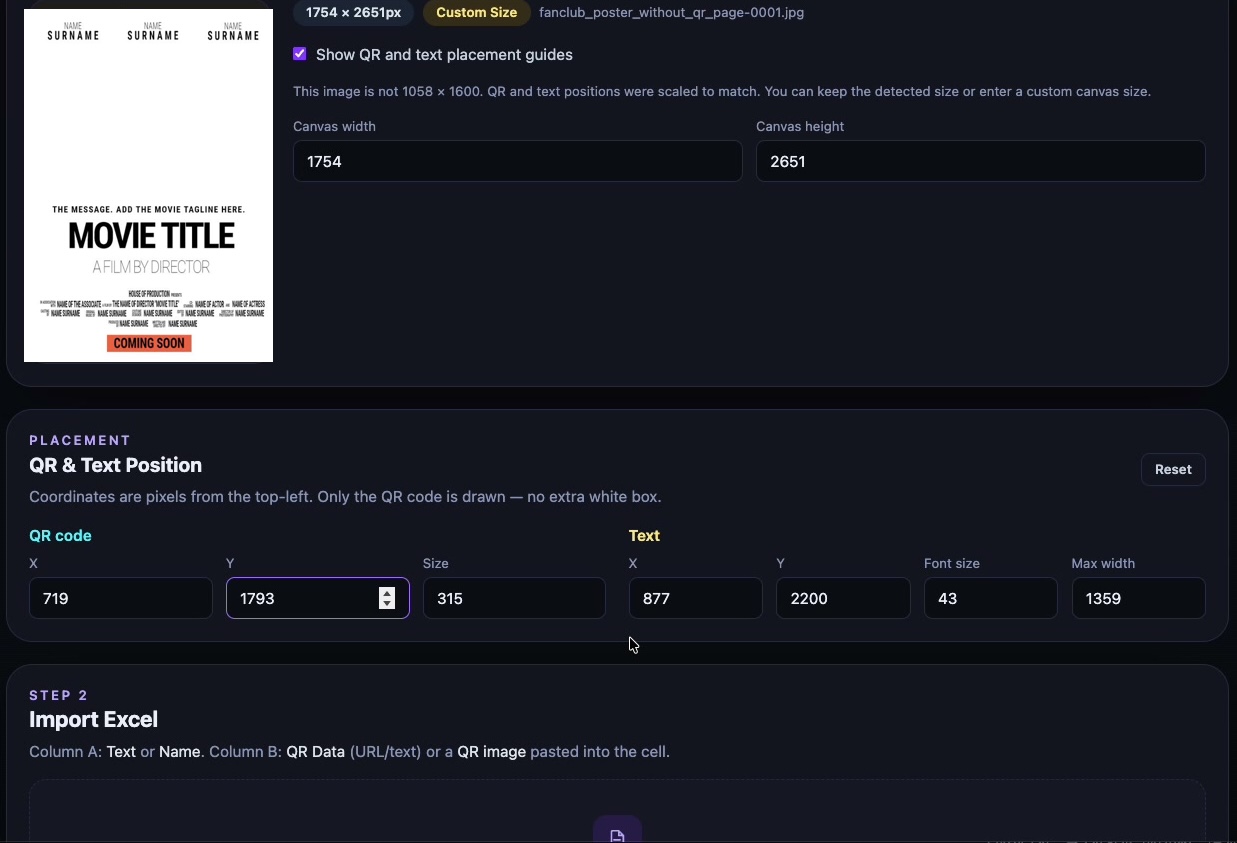Click the QR & Text Position heading

point(115,465)
